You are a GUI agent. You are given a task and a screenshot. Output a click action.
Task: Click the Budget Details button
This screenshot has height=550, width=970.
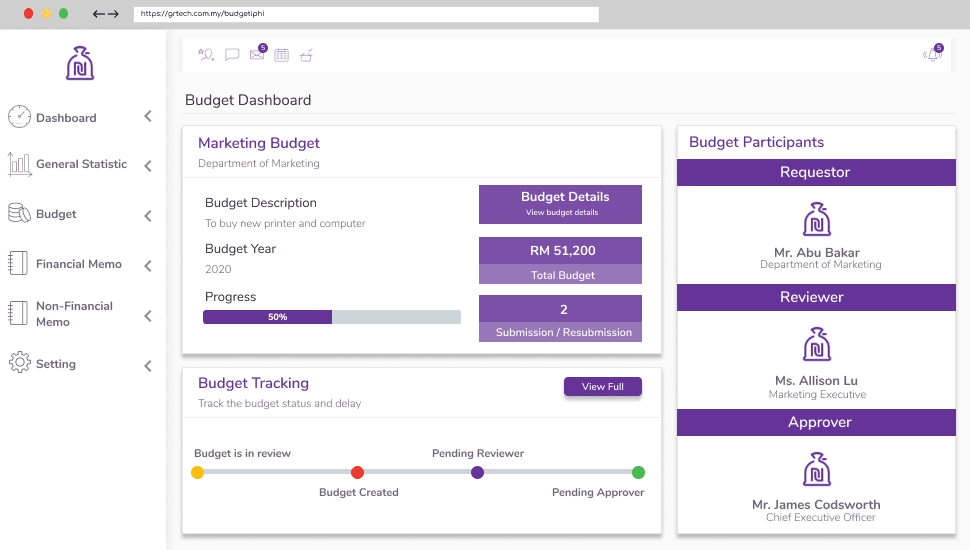pos(560,204)
